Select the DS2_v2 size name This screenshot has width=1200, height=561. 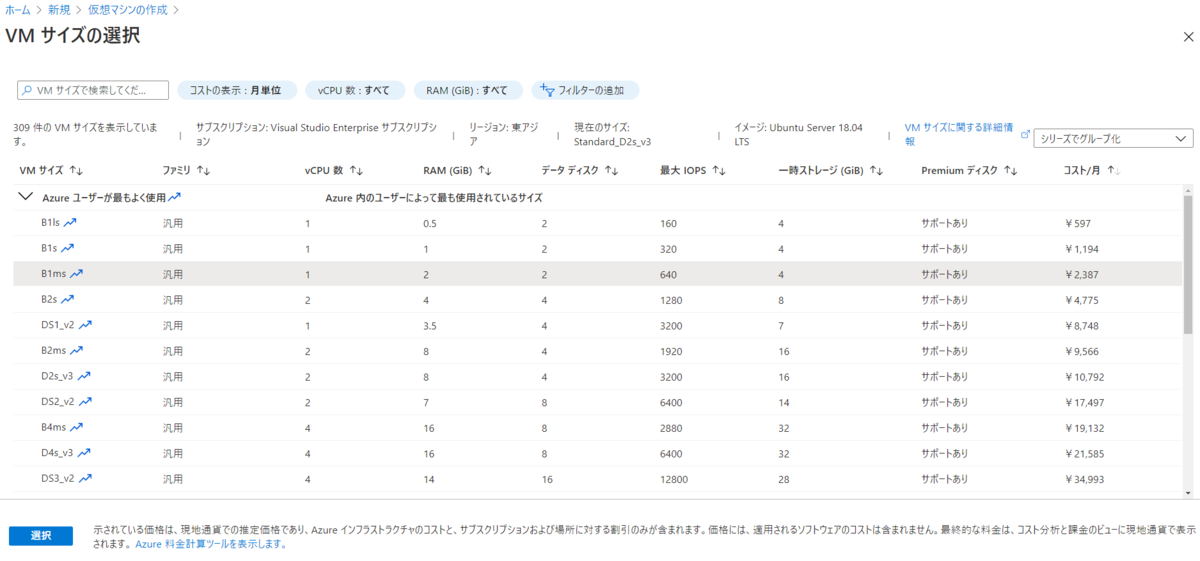[58, 401]
